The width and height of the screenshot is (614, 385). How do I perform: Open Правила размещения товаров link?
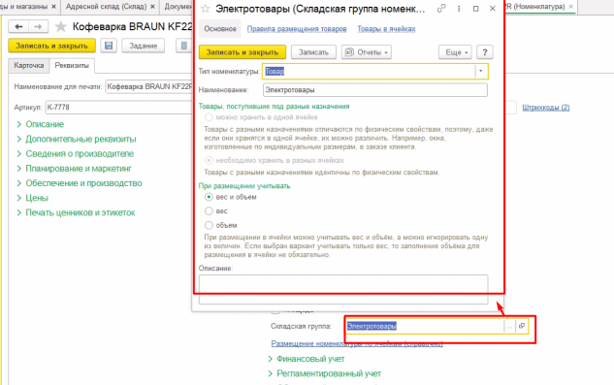(297, 29)
